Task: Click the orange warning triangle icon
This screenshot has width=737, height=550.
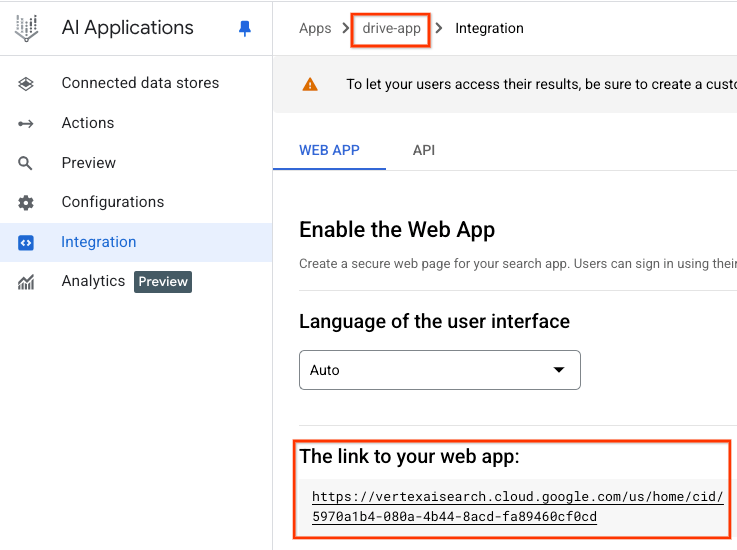Action: [311, 84]
